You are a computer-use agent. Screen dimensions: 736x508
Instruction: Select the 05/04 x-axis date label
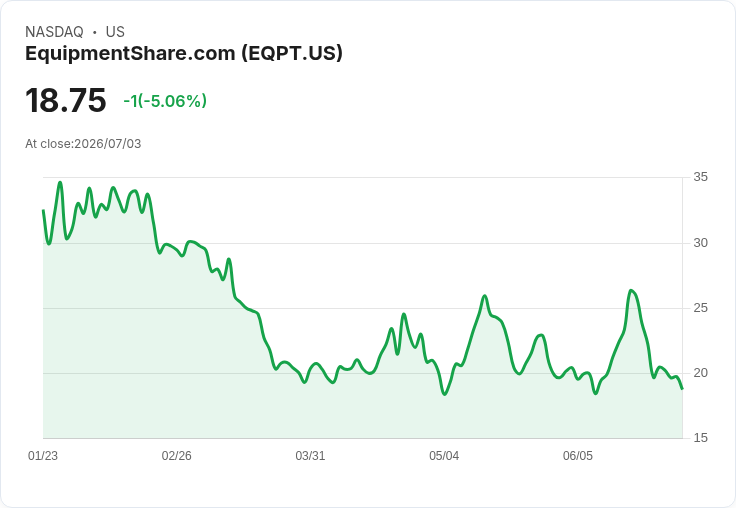coord(444,456)
